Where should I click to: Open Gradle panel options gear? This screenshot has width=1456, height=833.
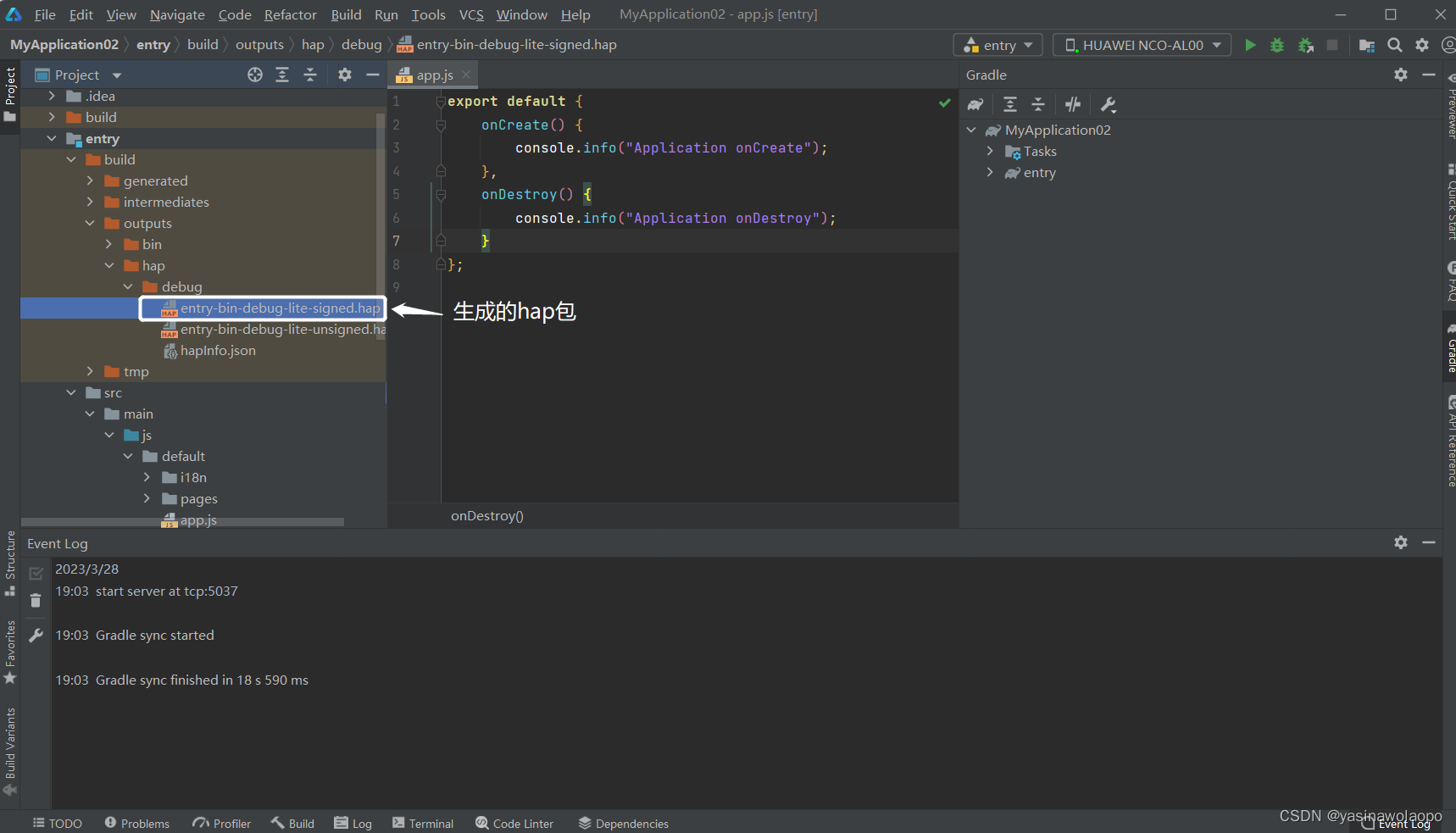(1401, 75)
